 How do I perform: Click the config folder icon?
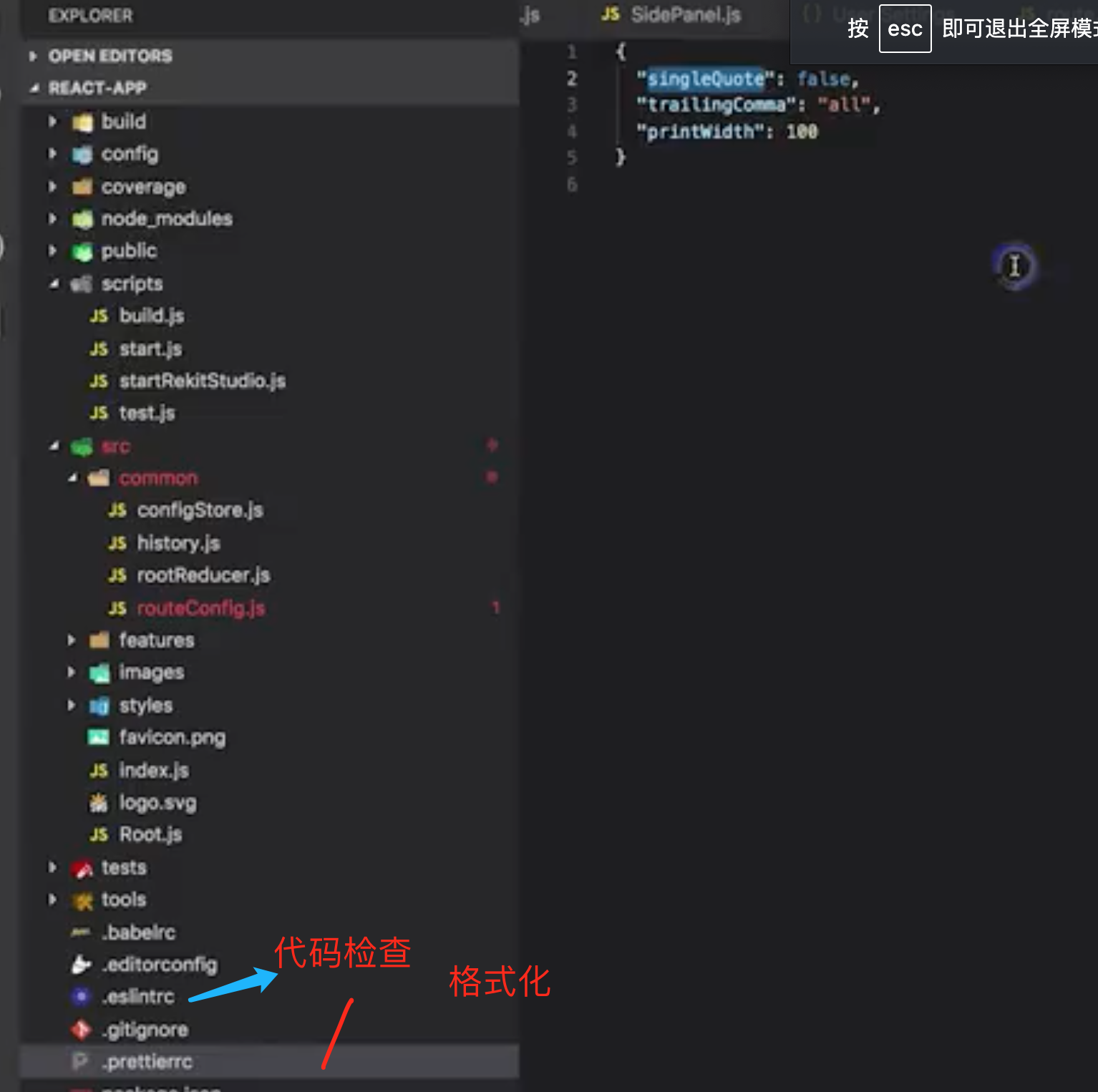(x=82, y=155)
